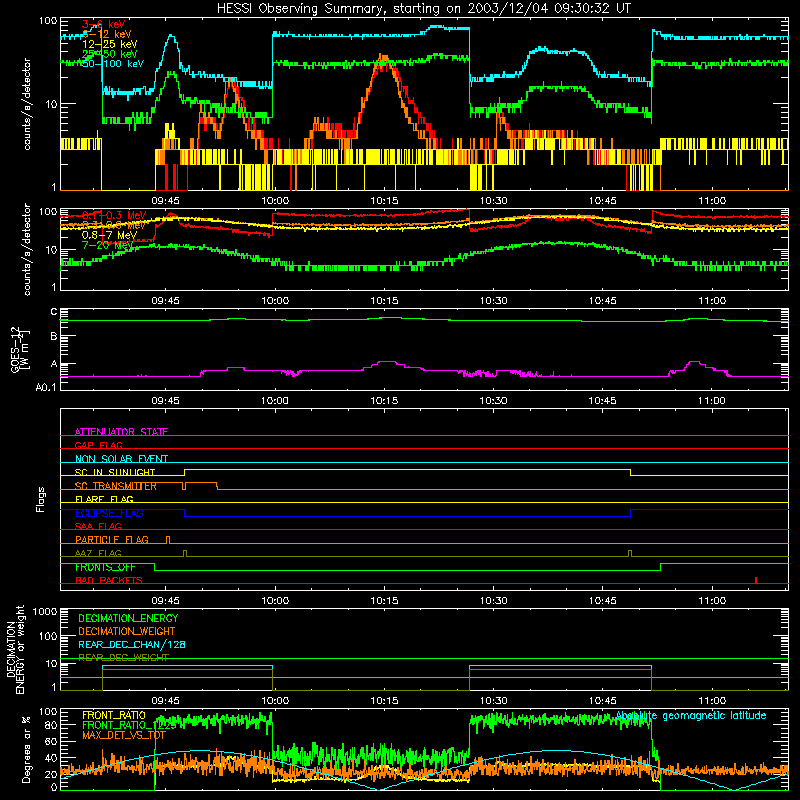
Task: Click the HESSI Observing Summary title
Action: (x=423, y=9)
